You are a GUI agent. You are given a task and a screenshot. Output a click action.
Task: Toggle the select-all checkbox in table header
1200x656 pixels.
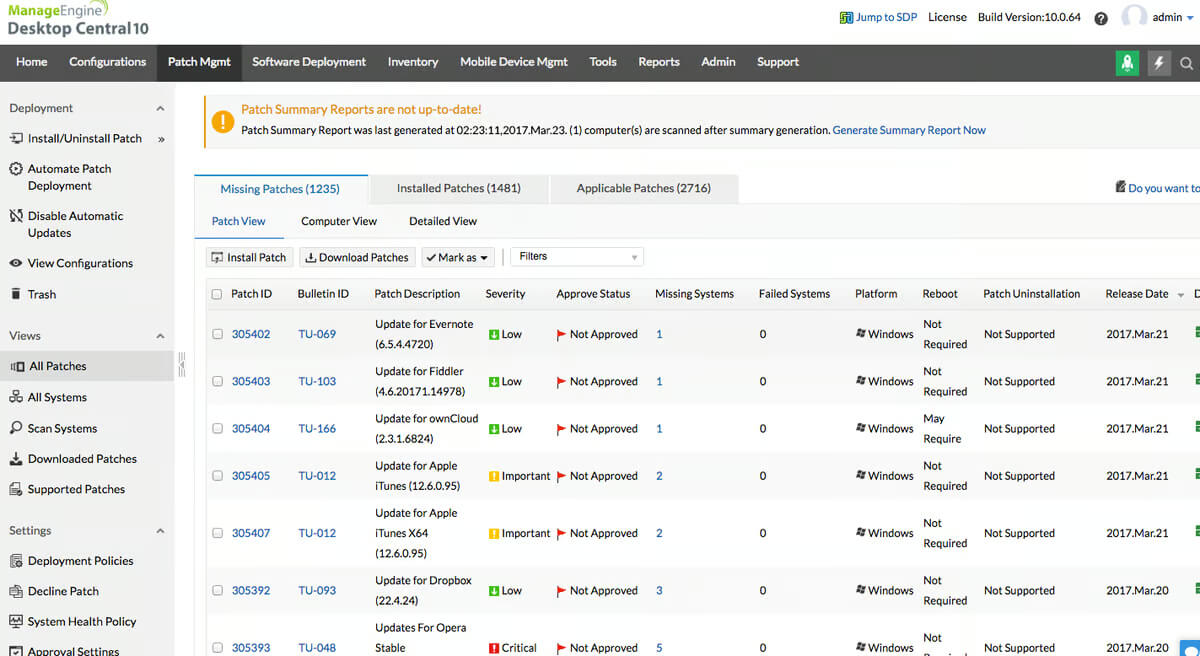click(217, 294)
